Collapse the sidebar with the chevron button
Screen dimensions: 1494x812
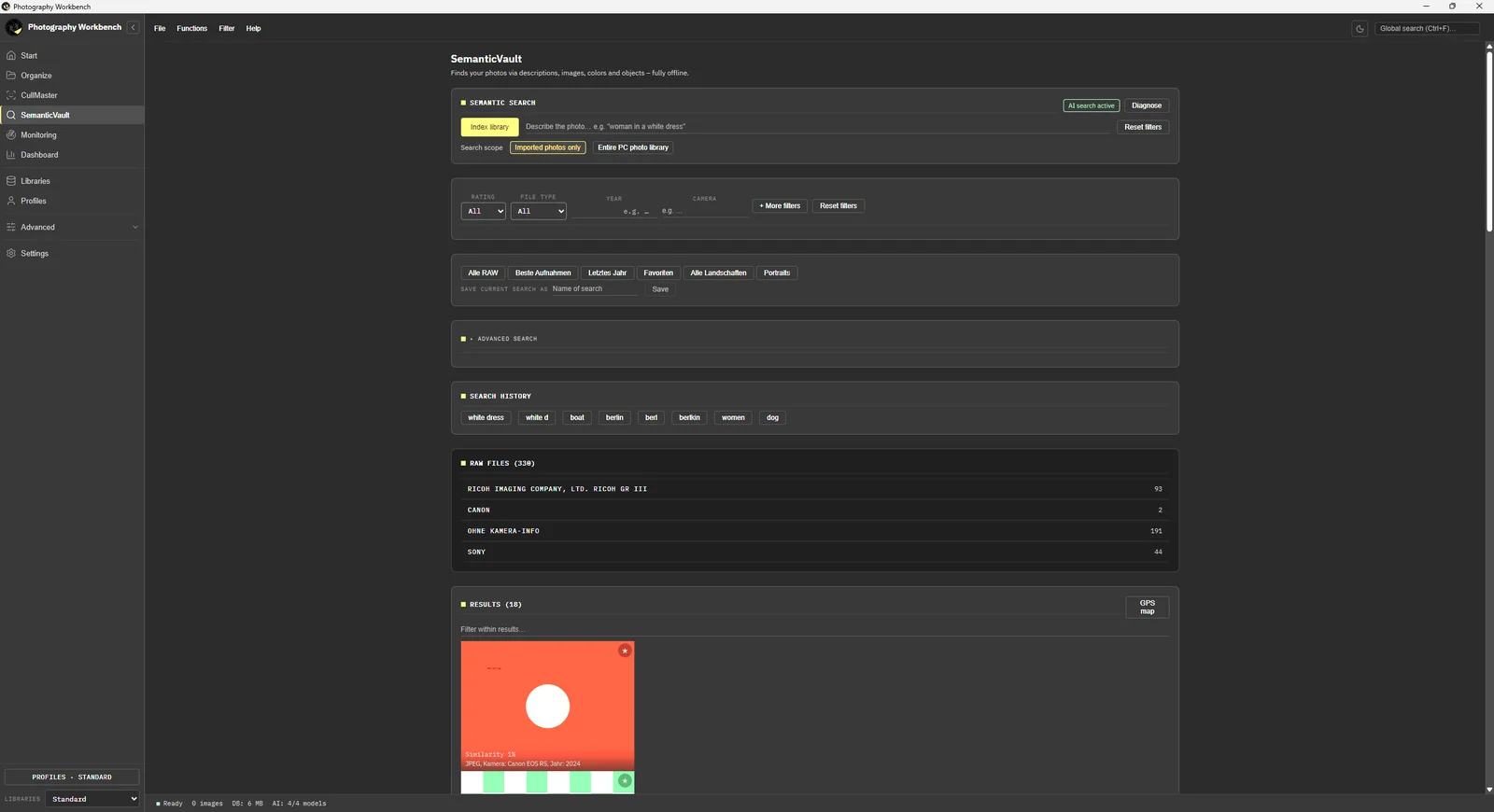coord(134,28)
